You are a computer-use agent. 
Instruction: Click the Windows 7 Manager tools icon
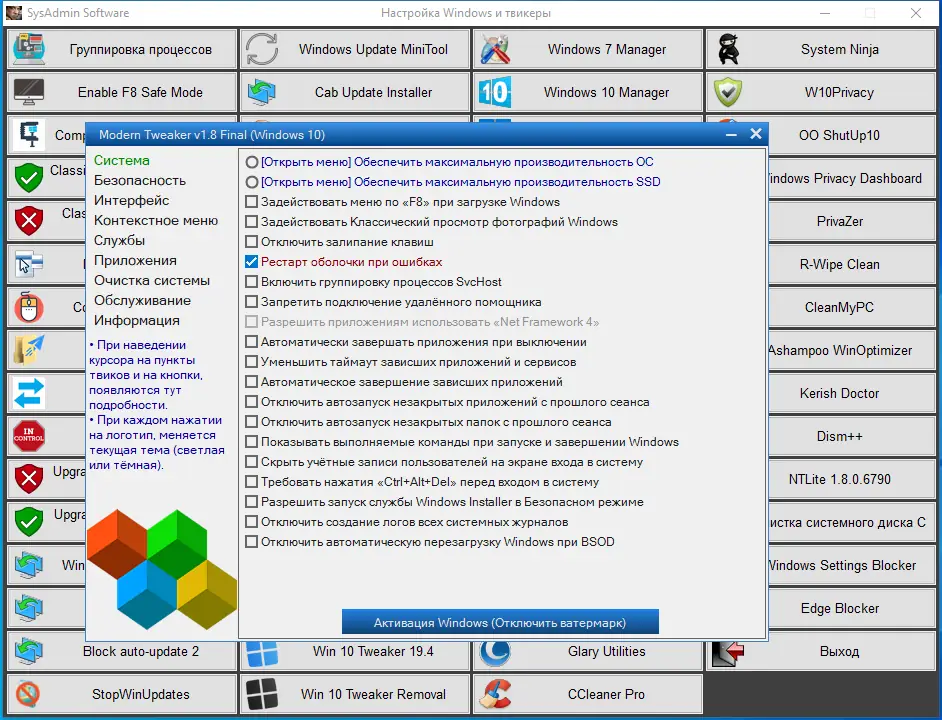(x=494, y=48)
